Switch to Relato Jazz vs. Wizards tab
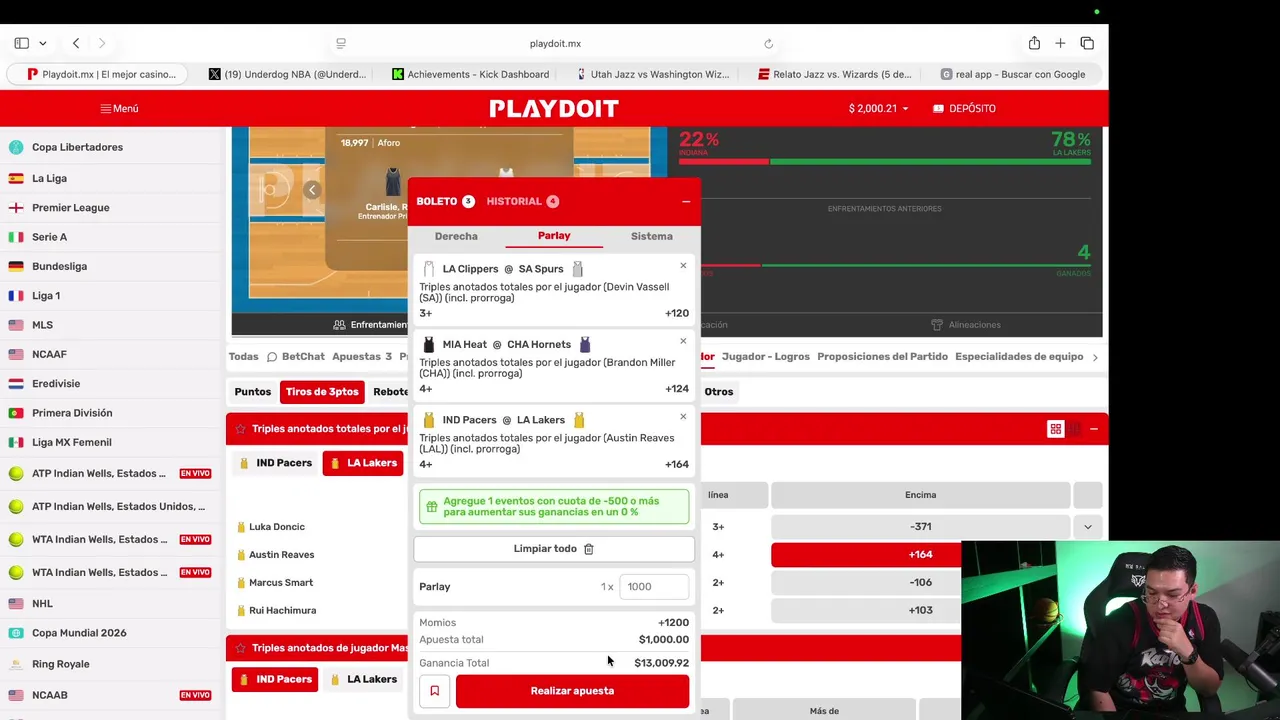The width and height of the screenshot is (1280, 720). point(835,74)
